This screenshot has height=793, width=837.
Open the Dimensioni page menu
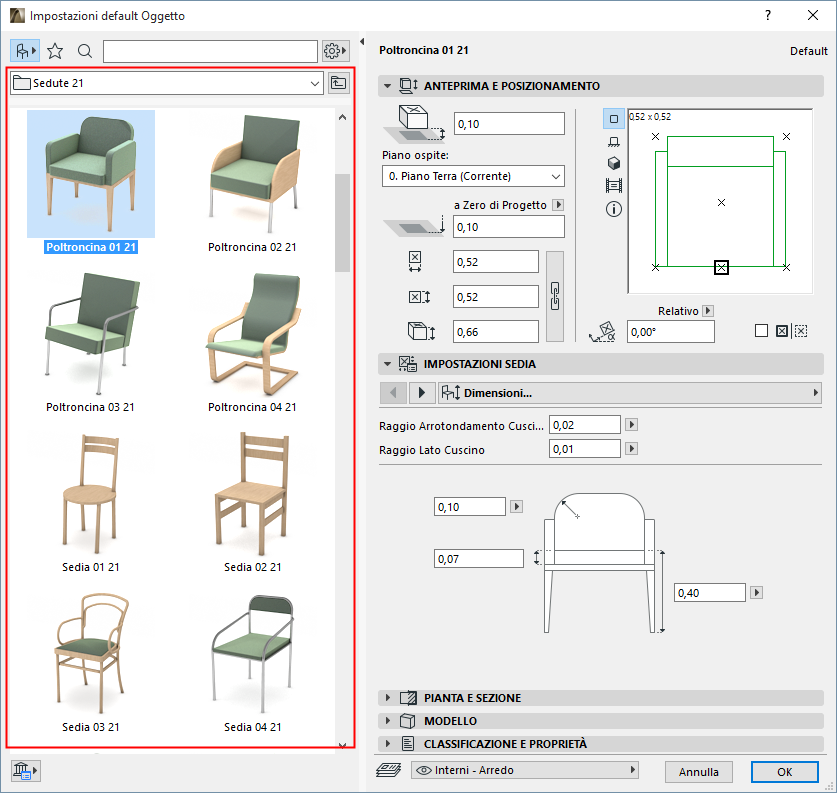tap(630, 393)
